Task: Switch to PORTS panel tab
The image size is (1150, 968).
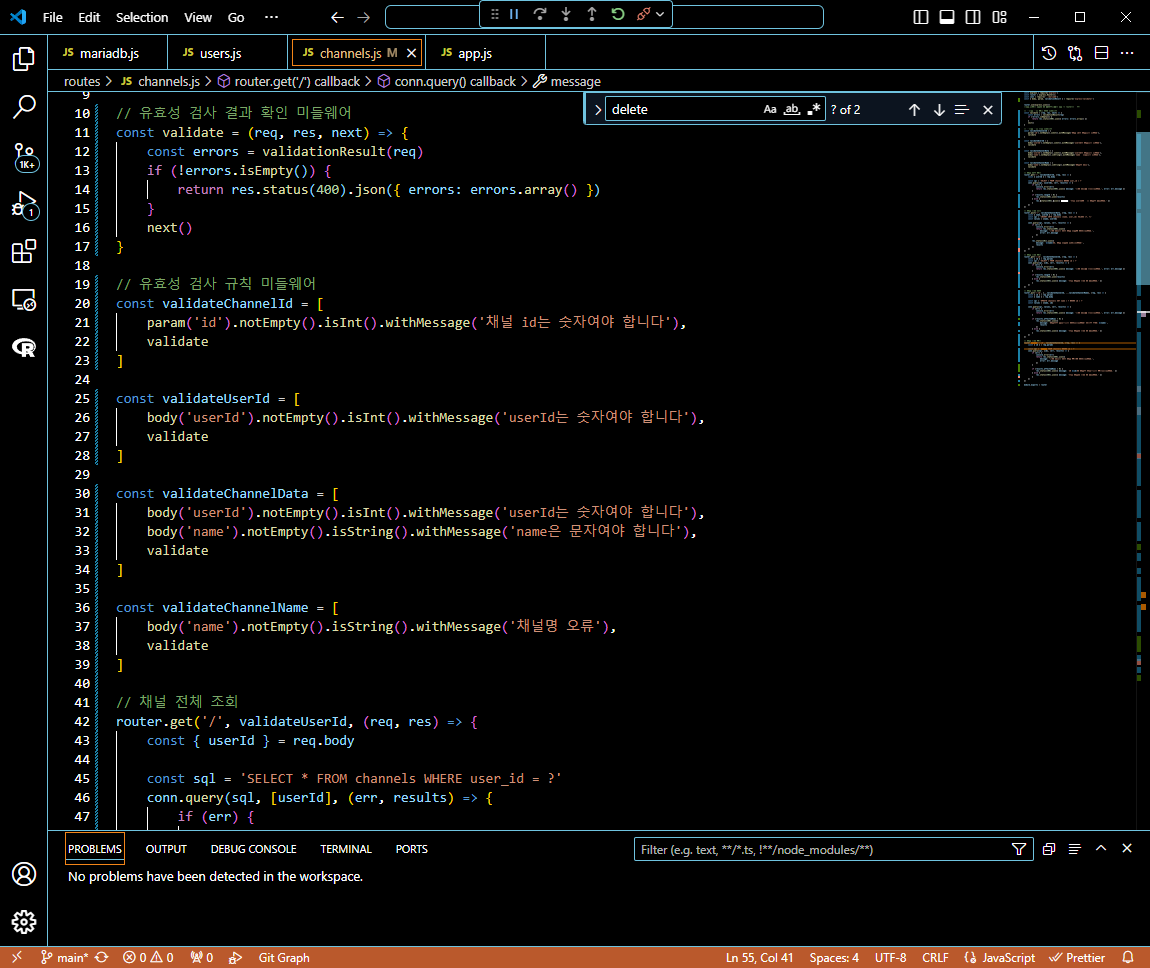Action: tap(411, 849)
